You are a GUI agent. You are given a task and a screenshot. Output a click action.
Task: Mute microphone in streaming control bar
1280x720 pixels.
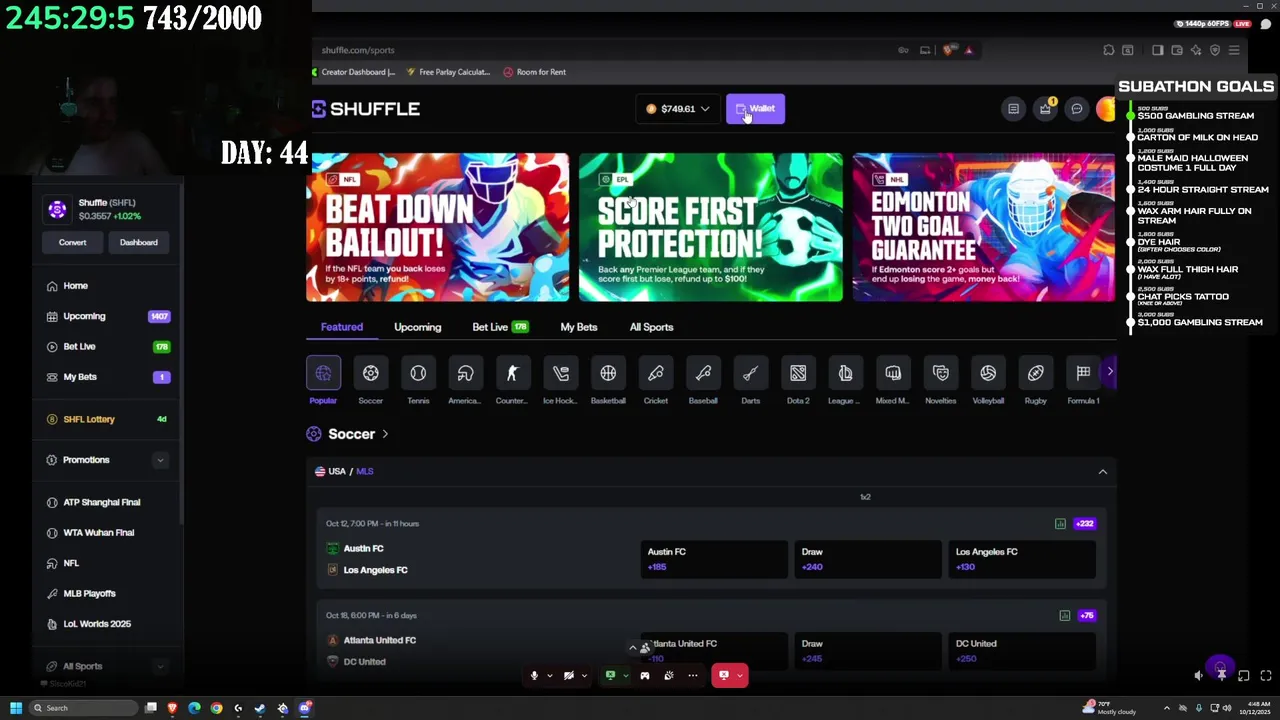pyautogui.click(x=534, y=676)
